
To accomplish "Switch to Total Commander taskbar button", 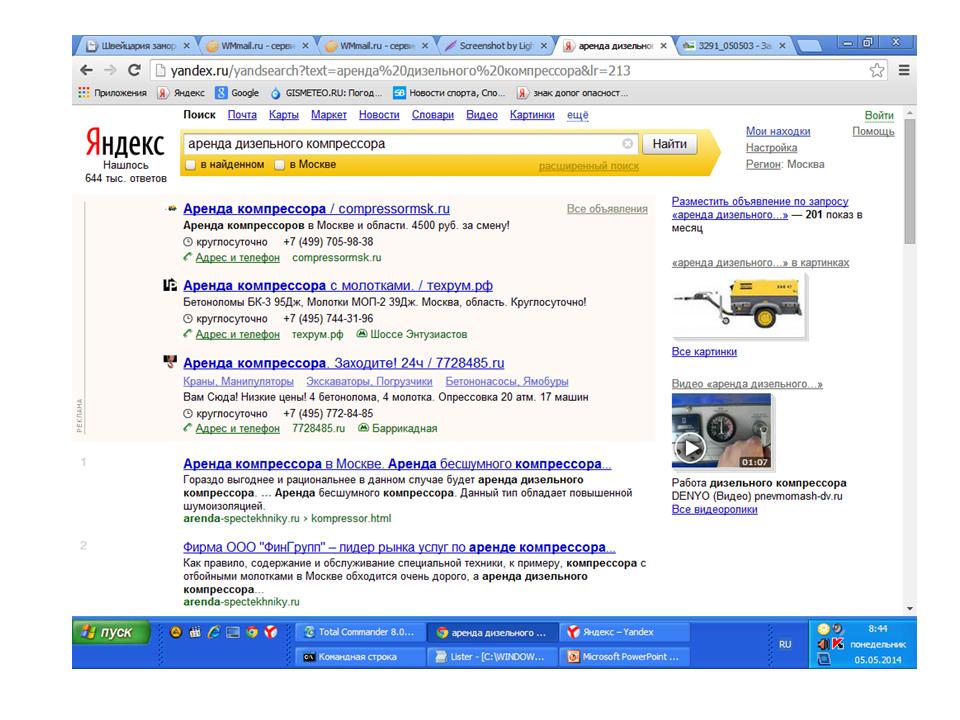I will pyautogui.click(x=359, y=632).
